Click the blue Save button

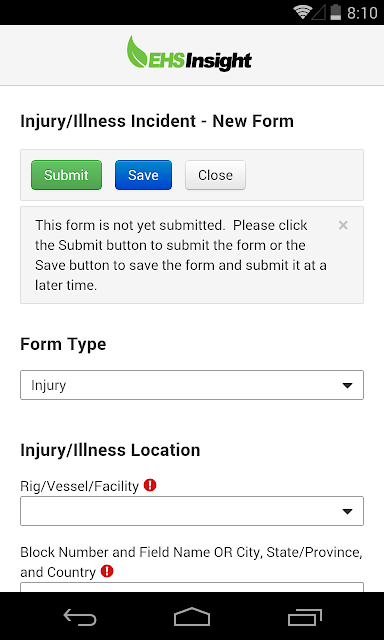(143, 175)
